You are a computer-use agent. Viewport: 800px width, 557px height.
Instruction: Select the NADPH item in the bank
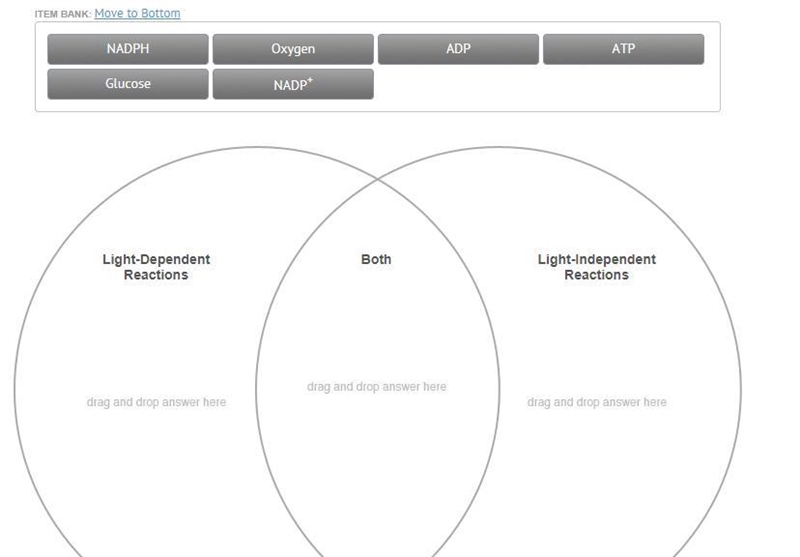pos(128,49)
